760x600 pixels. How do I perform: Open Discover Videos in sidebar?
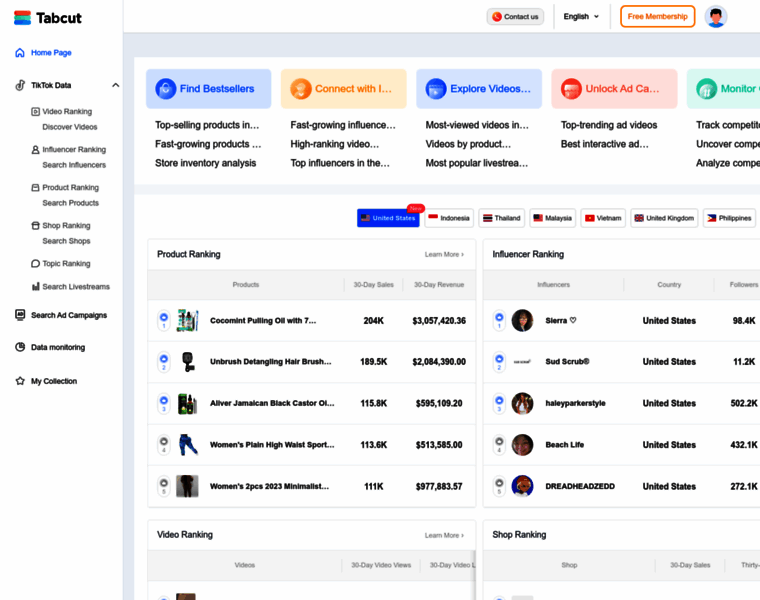click(70, 127)
